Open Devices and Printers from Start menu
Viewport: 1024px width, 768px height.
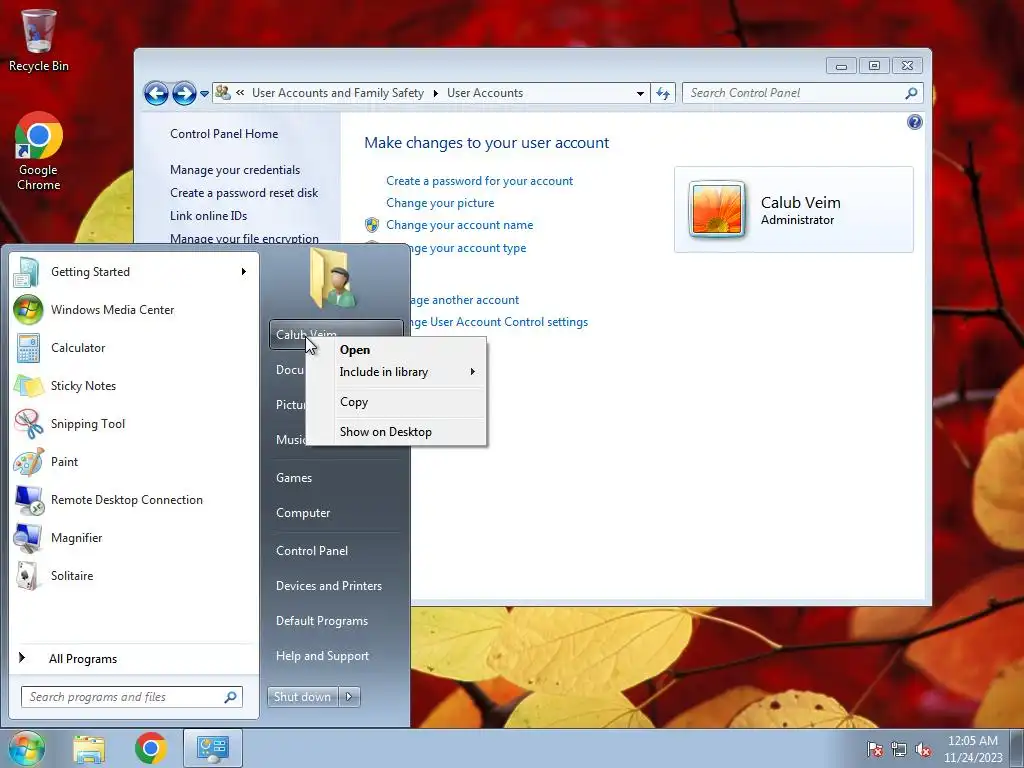point(328,586)
